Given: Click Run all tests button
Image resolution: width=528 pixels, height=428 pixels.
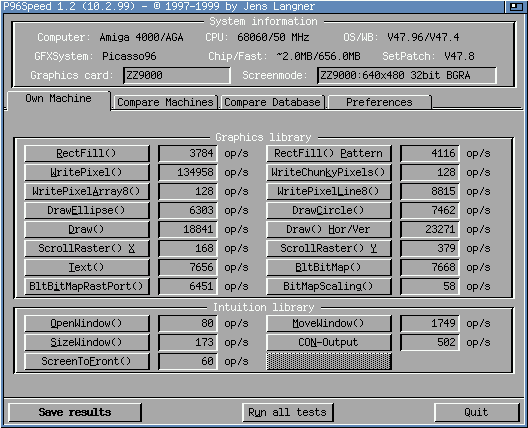Looking at the screenshot, I should pyautogui.click(x=288, y=412).
